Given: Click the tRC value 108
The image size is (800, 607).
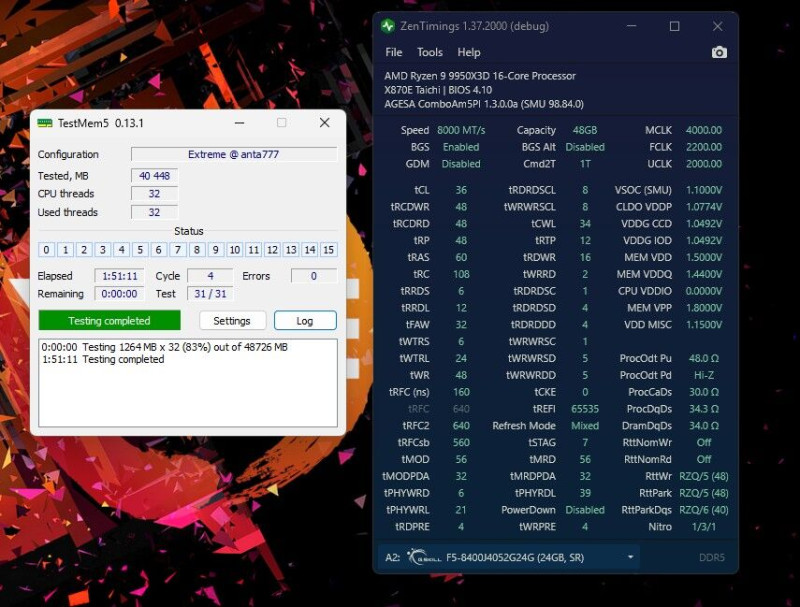Looking at the screenshot, I should pyautogui.click(x=461, y=274).
